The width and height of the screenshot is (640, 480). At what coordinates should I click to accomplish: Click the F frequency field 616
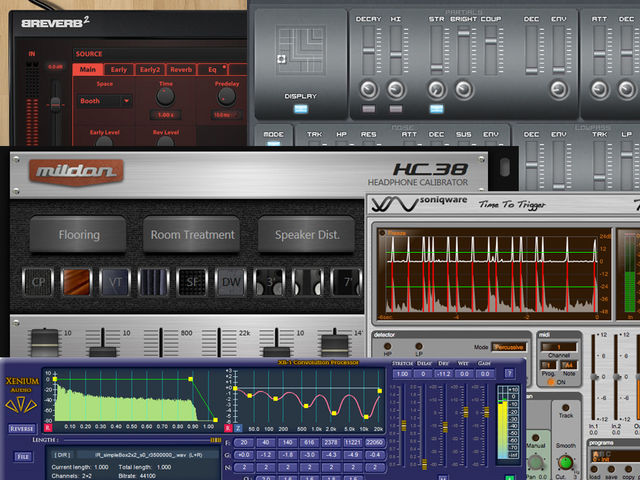pos(309,442)
